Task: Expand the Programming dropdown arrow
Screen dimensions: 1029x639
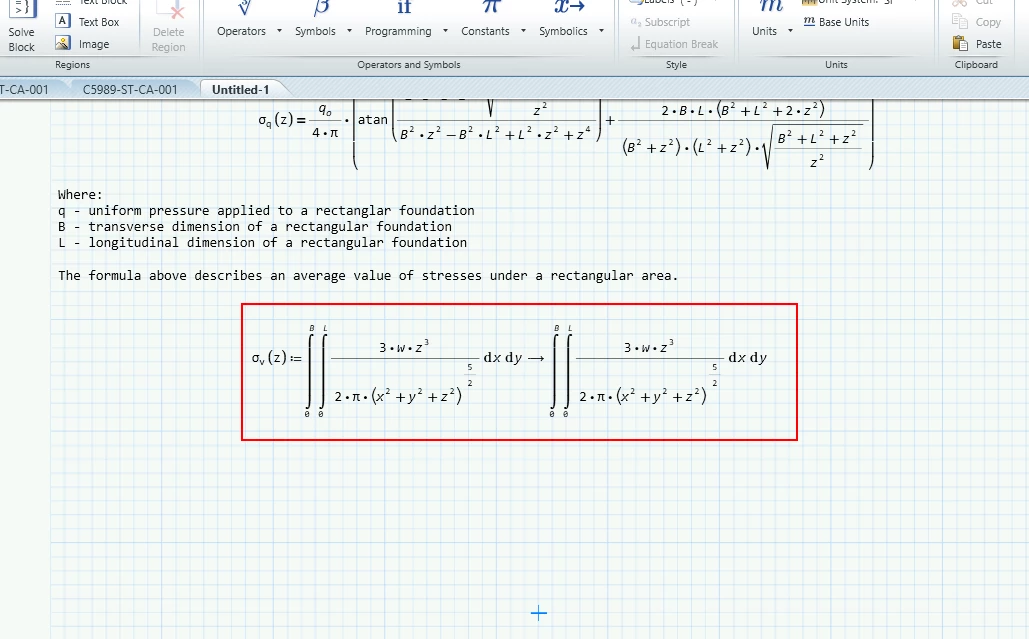Action: tap(445, 31)
